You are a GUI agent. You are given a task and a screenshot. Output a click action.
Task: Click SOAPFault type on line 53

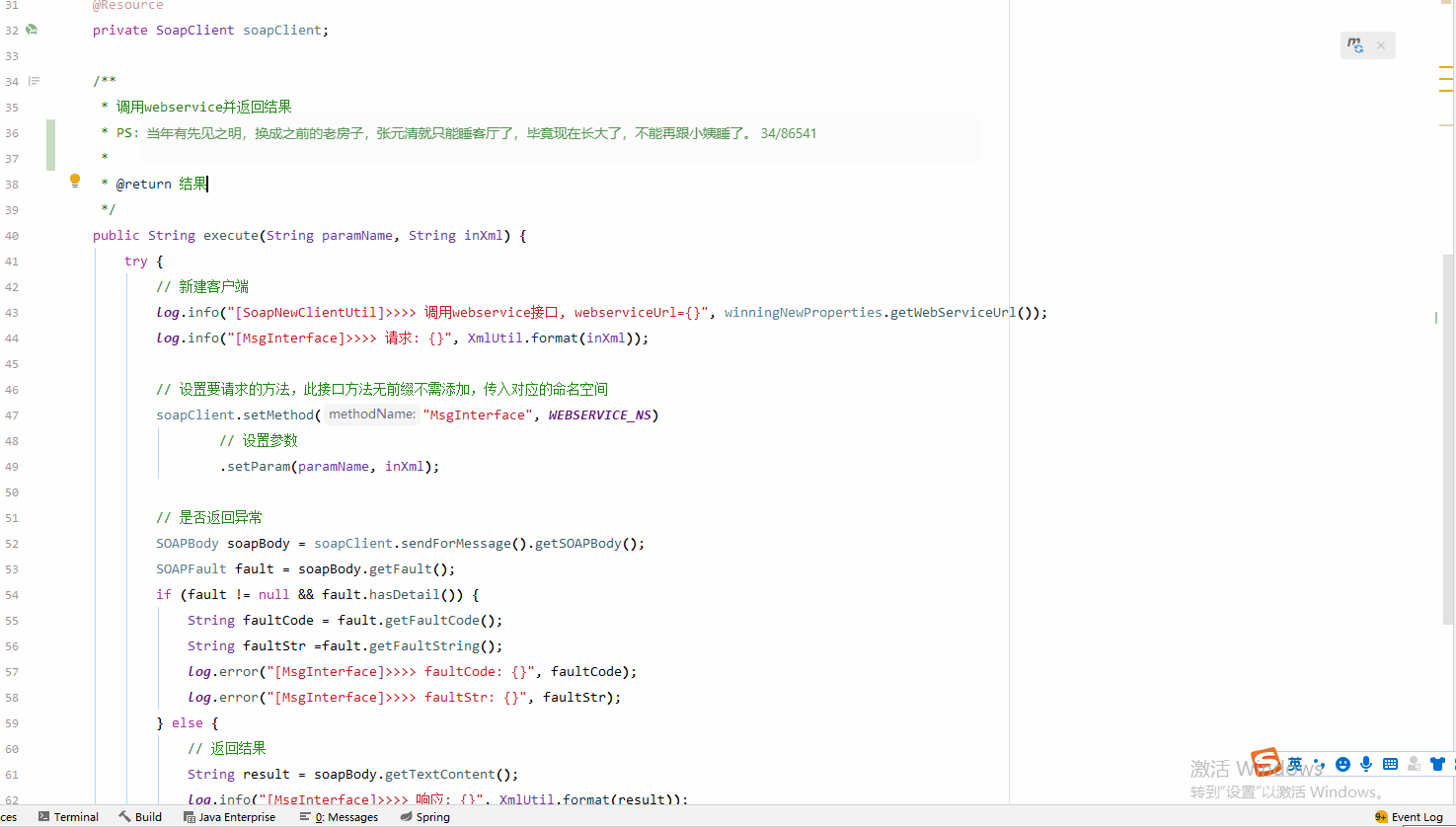[x=192, y=568]
